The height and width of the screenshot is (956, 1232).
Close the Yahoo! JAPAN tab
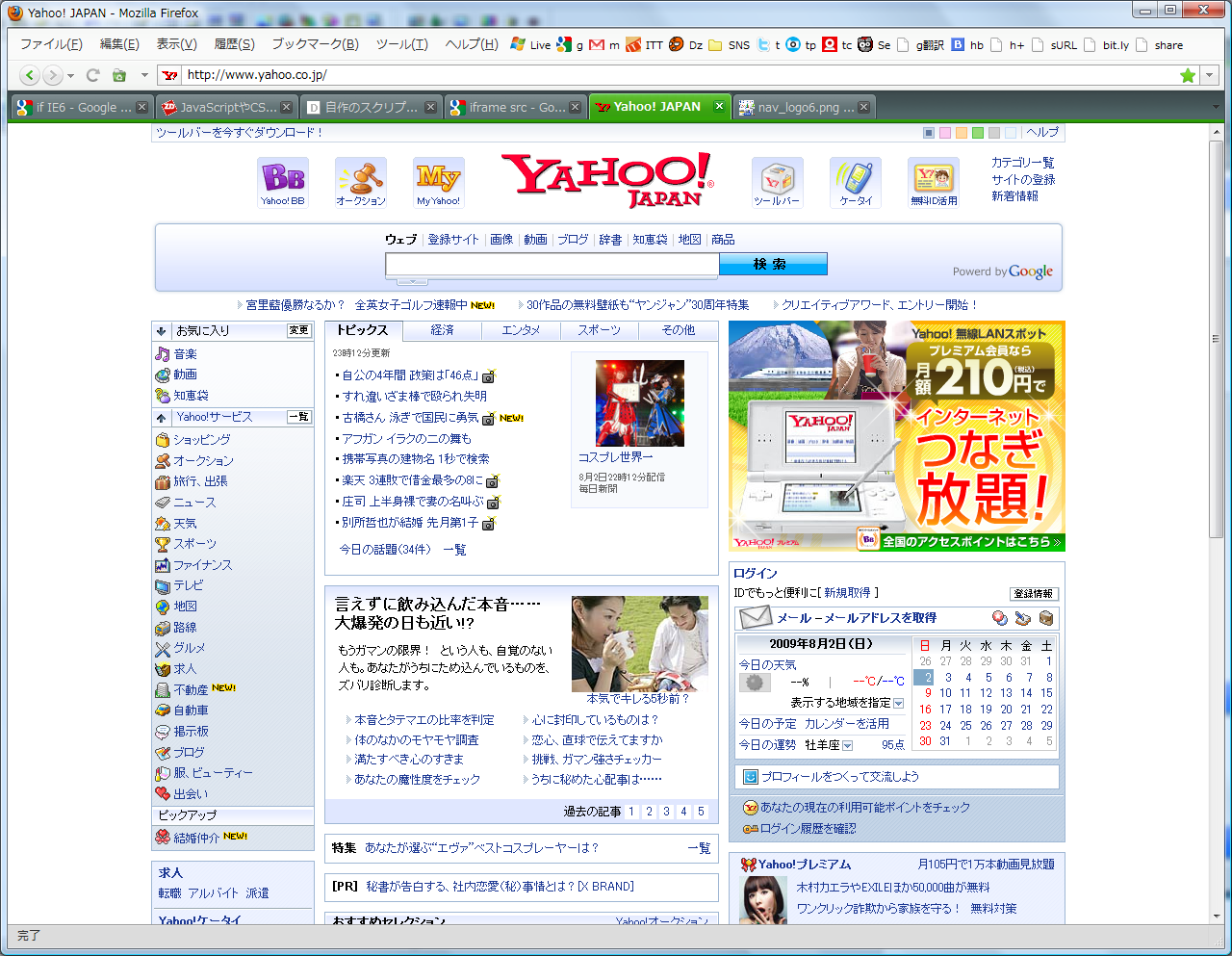(x=718, y=106)
